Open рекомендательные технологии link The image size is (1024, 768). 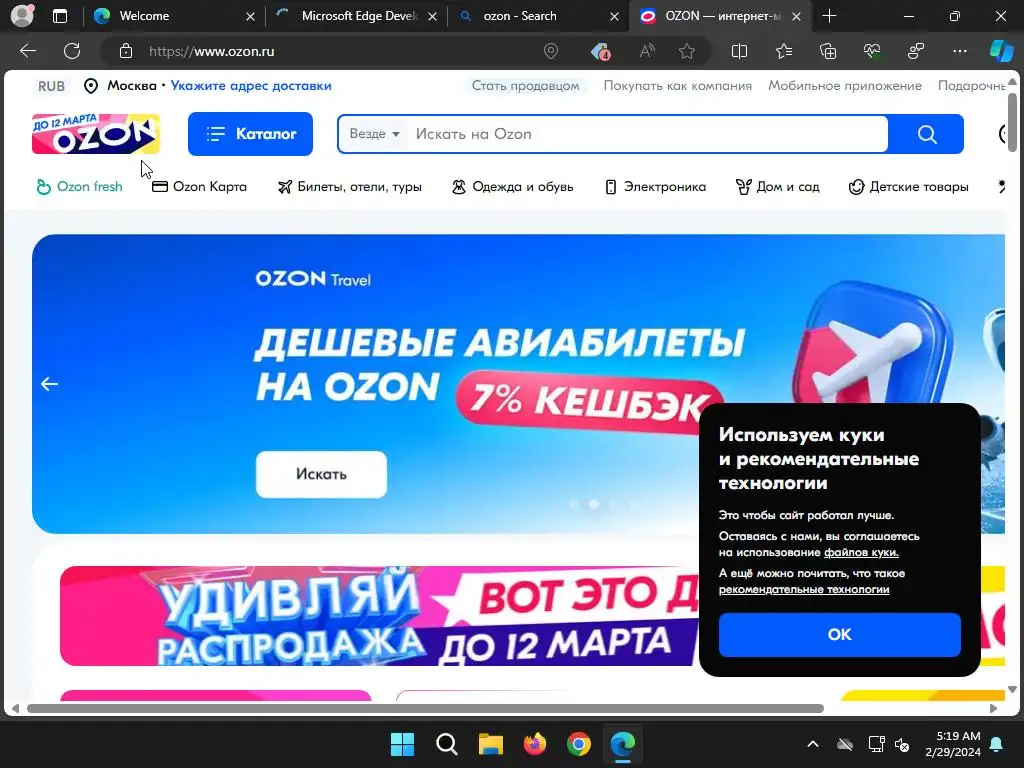pyautogui.click(x=804, y=589)
